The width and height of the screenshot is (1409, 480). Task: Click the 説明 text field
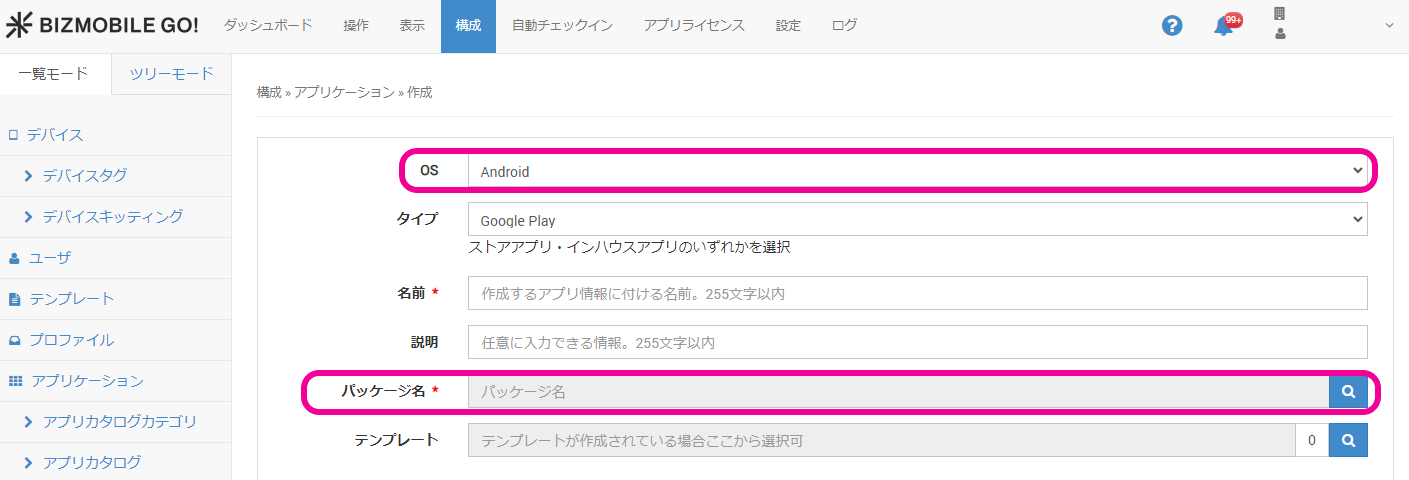click(917, 342)
